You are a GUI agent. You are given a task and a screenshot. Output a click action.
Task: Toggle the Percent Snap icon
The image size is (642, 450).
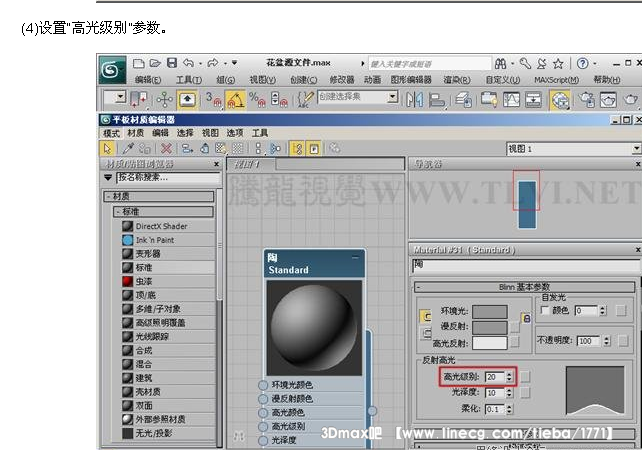click(257, 99)
